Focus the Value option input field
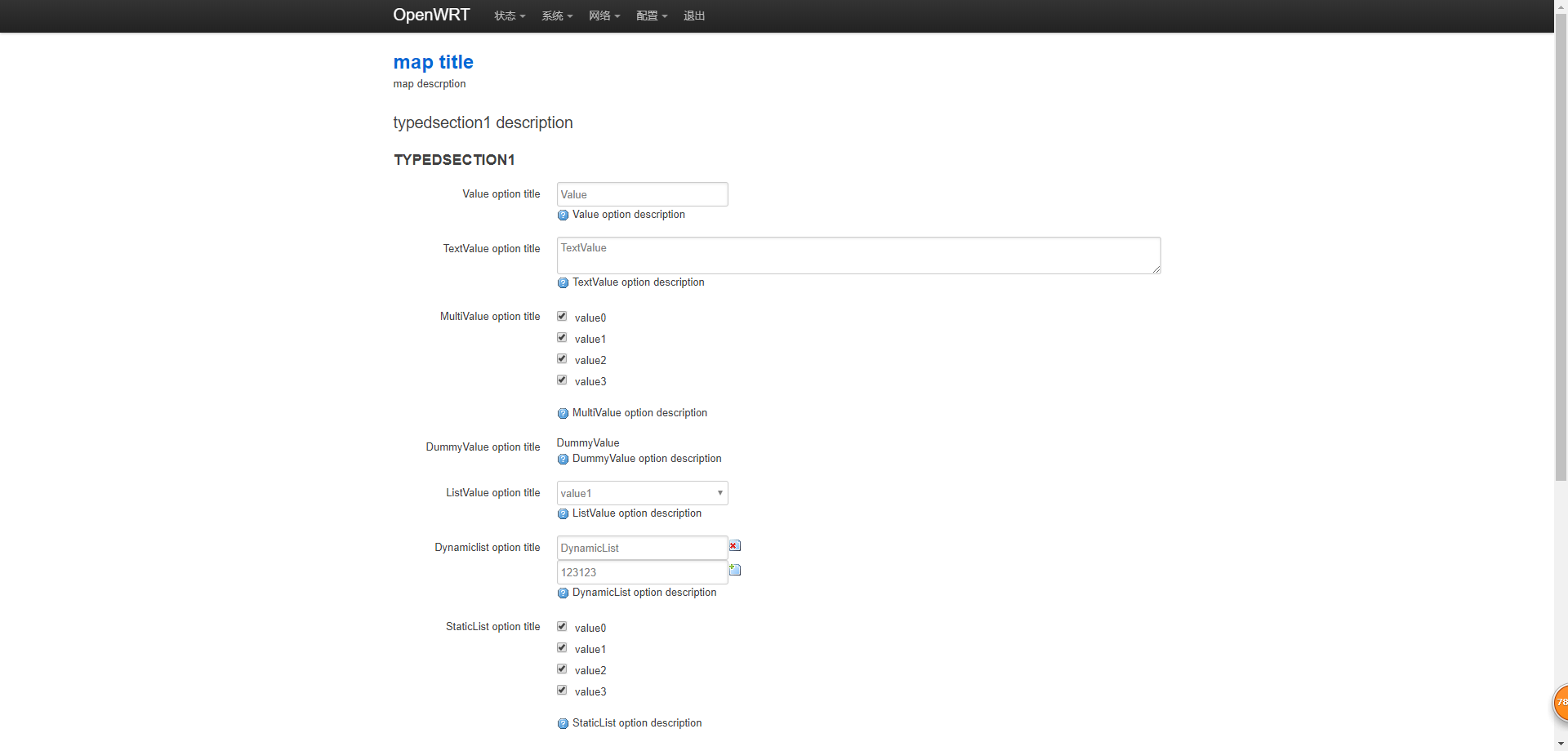This screenshot has height=751, width=1568. pyautogui.click(x=642, y=194)
